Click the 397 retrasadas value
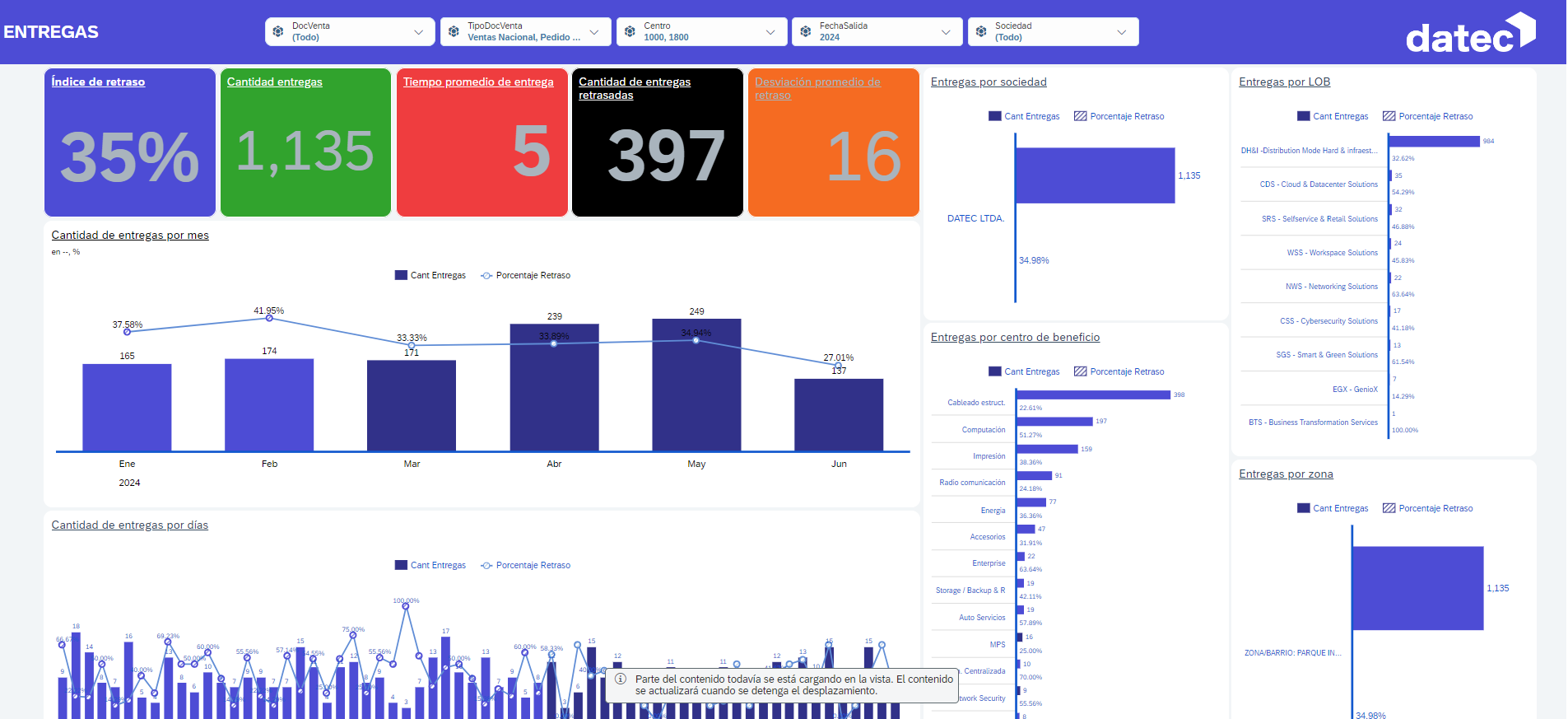The image size is (1568, 719). [666, 156]
